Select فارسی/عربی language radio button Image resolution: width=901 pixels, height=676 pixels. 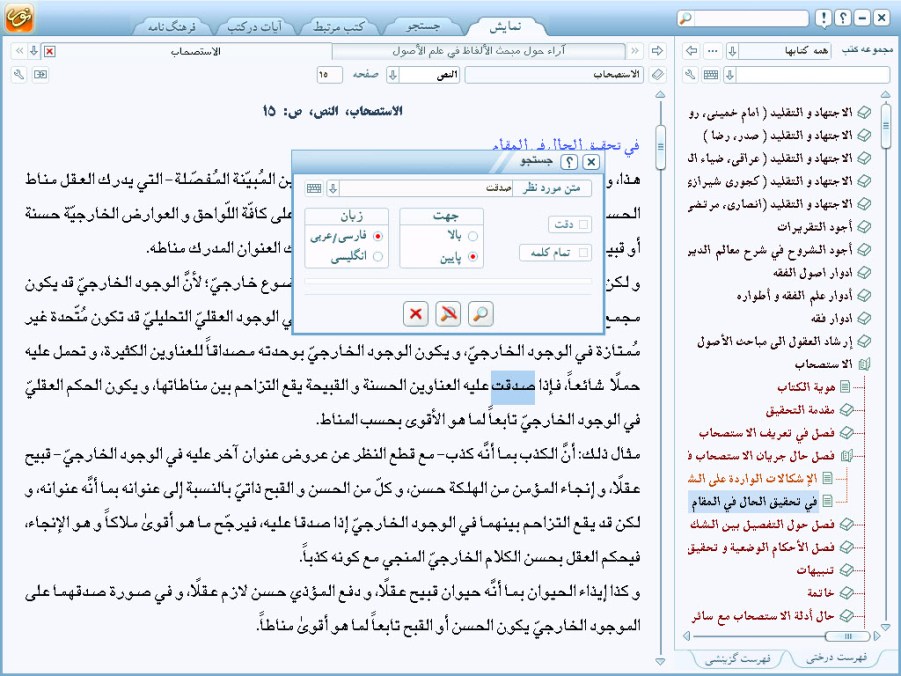[x=378, y=236]
